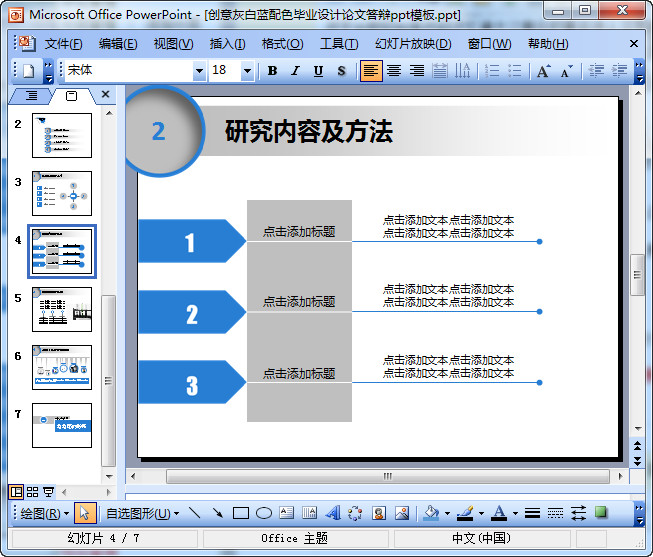The height and width of the screenshot is (557, 653).
Task: Increase indent level
Action: pos(619,71)
